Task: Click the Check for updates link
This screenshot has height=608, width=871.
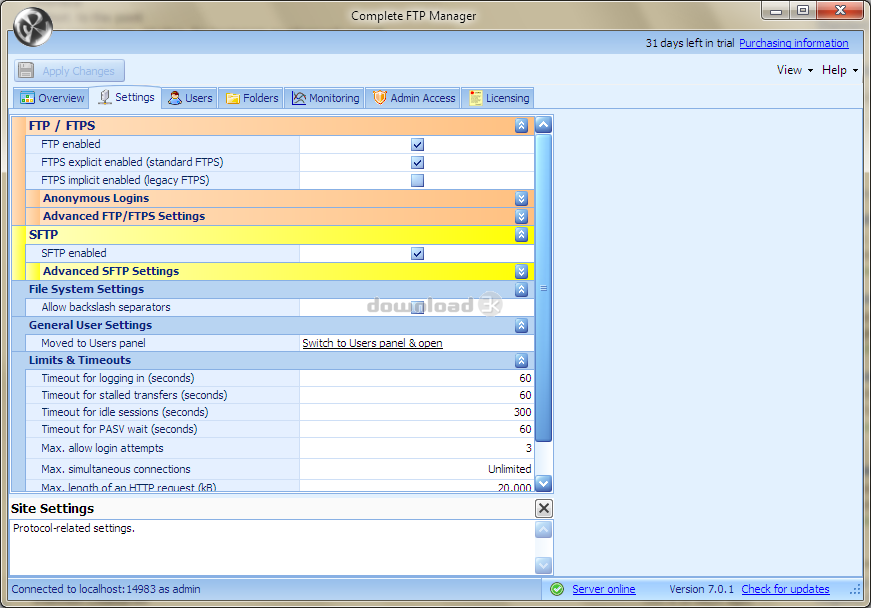Action: click(x=785, y=589)
